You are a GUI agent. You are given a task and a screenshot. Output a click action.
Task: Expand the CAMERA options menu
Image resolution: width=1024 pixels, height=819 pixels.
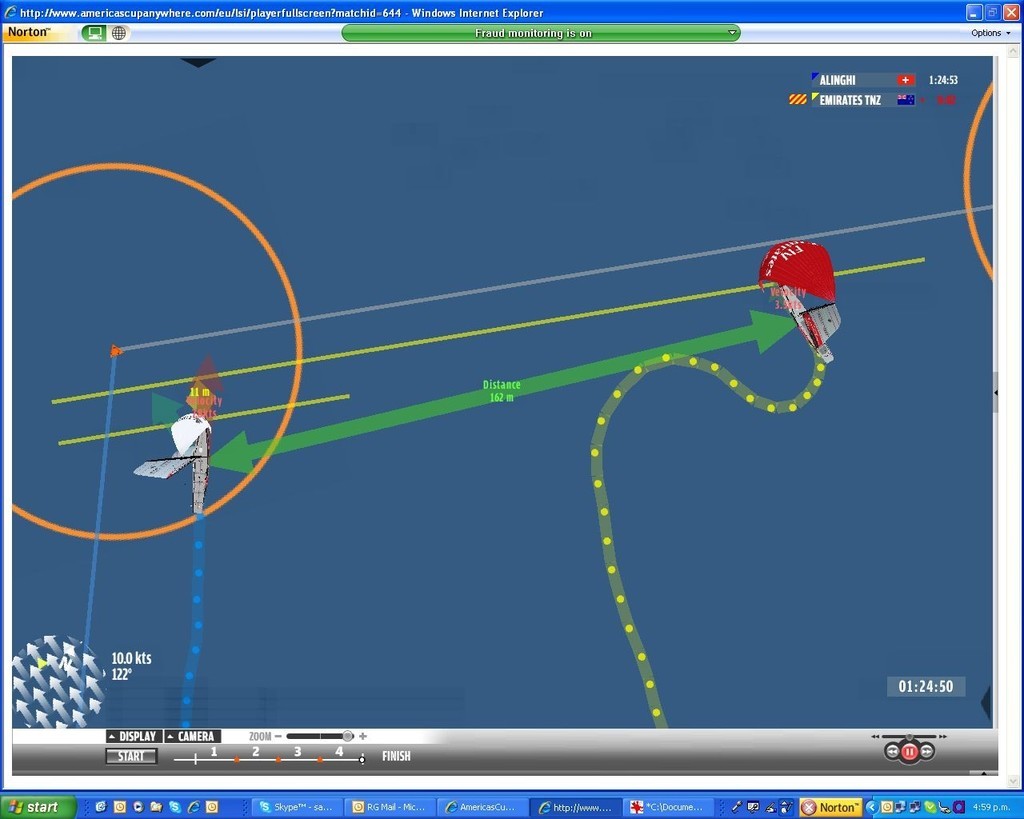(x=192, y=736)
